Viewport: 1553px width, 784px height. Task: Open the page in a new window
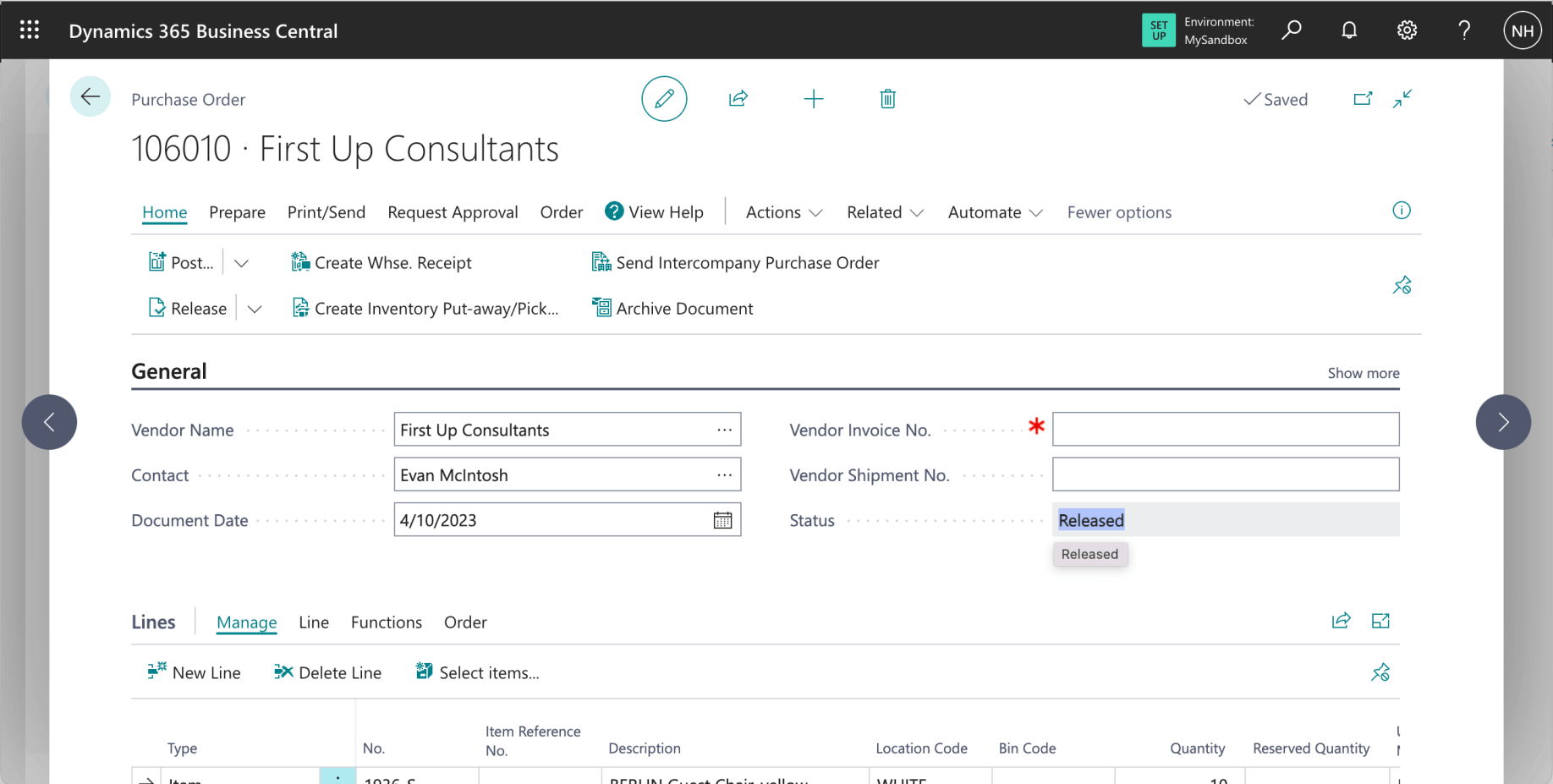(1363, 99)
